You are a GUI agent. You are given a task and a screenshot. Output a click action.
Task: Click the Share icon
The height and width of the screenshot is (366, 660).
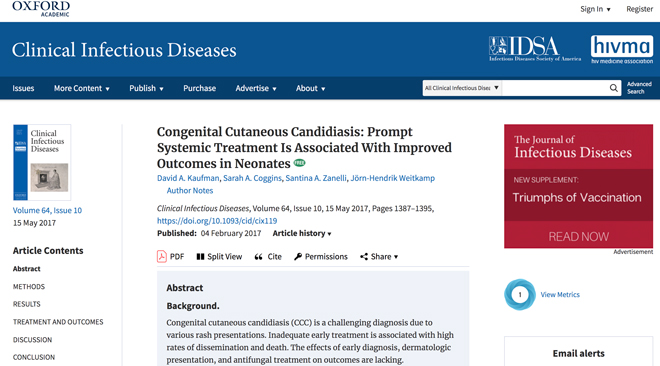364,257
